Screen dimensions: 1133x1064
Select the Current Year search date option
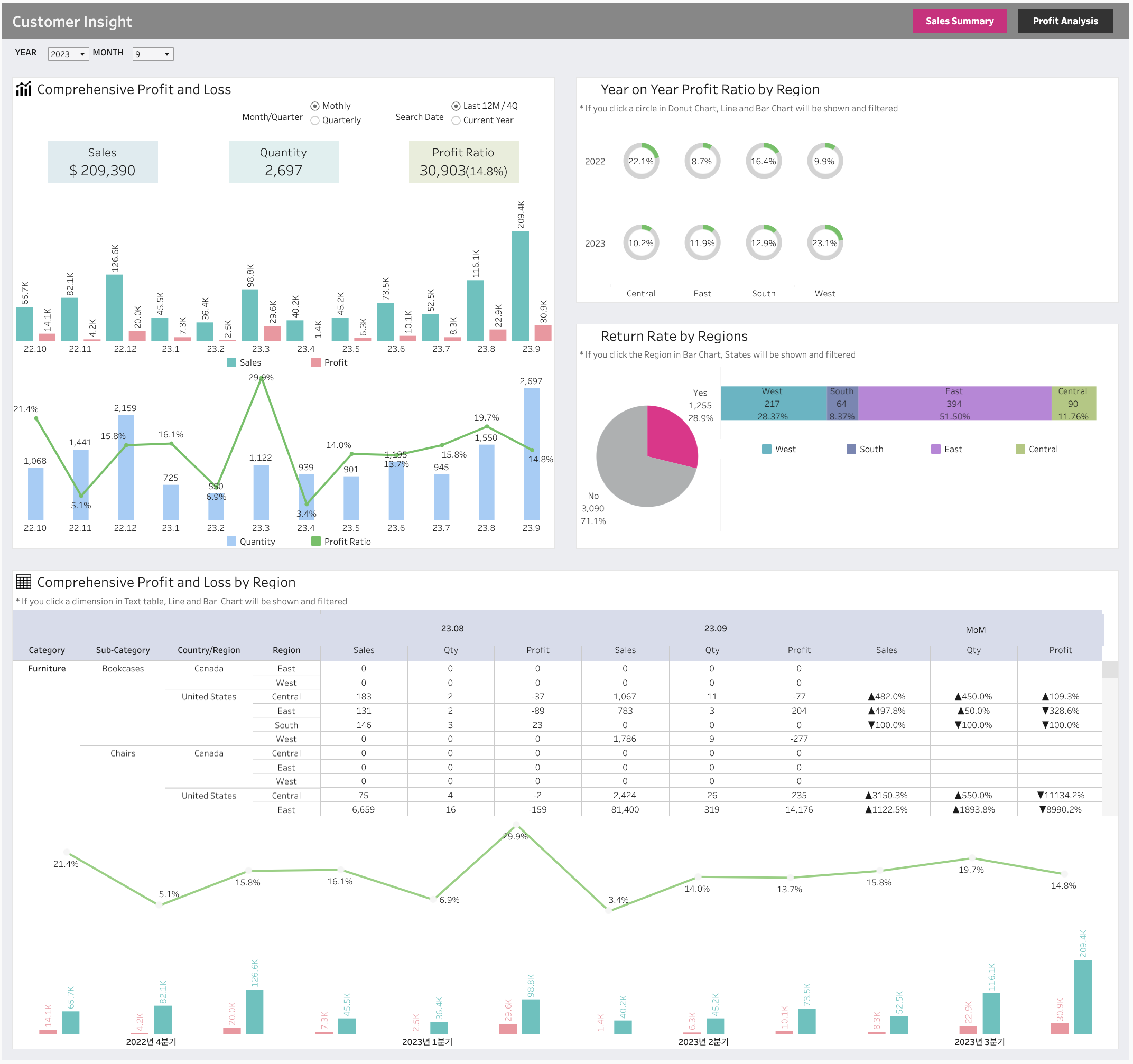[x=456, y=120]
